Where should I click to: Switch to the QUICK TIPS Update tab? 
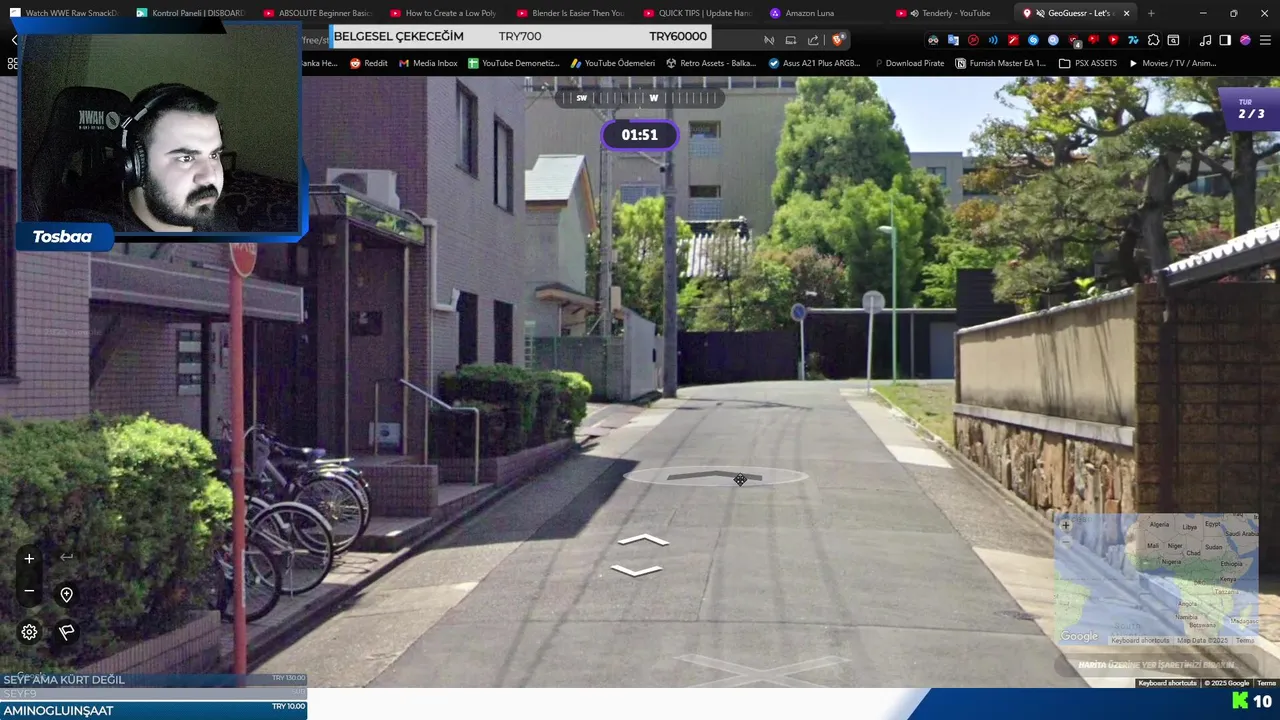pyautogui.click(x=696, y=13)
